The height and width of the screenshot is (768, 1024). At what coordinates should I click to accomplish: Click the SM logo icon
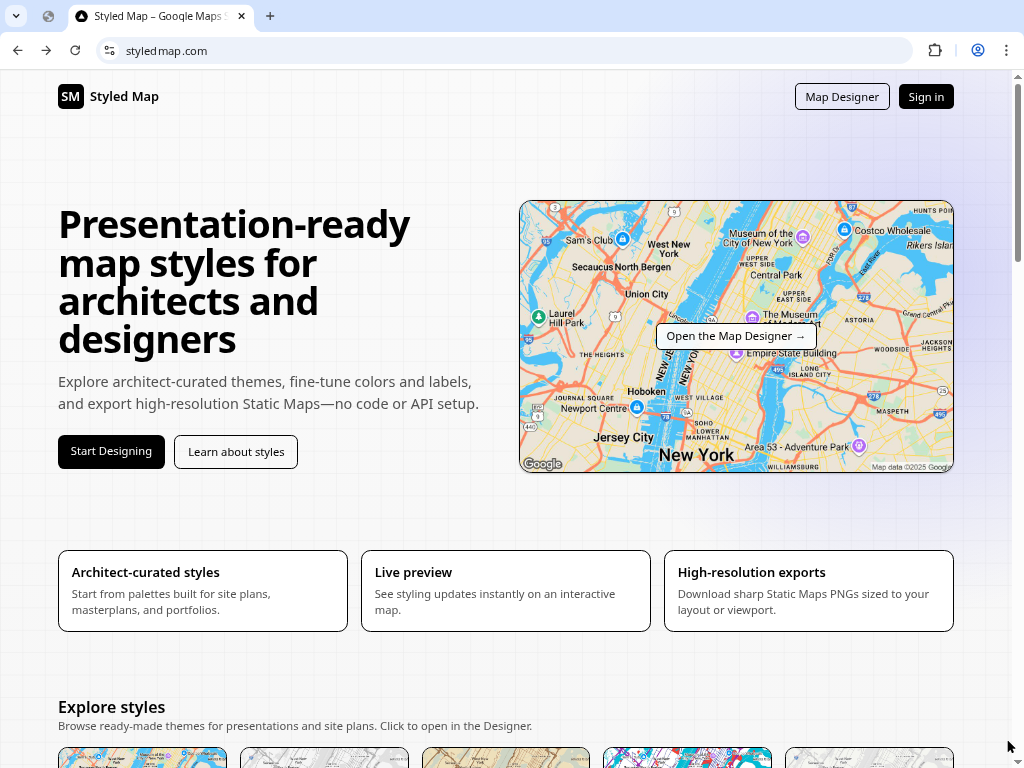pyautogui.click(x=71, y=97)
